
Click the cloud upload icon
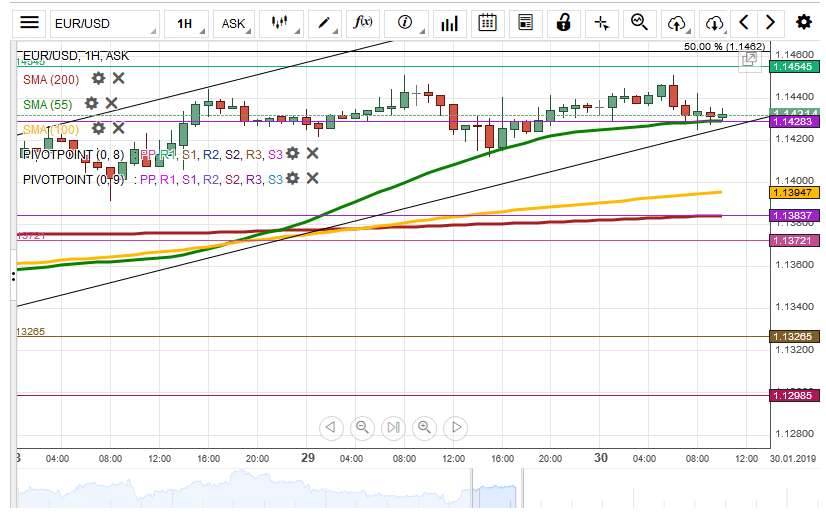coord(677,22)
